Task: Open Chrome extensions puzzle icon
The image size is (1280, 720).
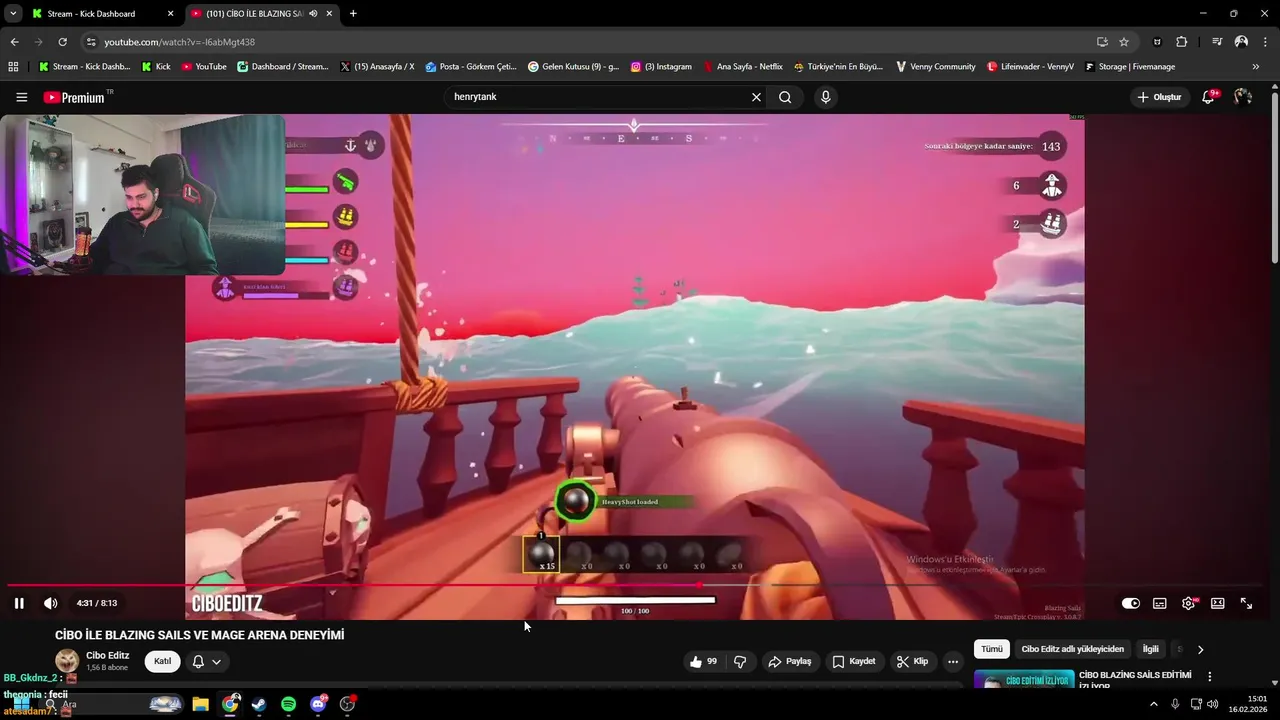Action: (1182, 42)
